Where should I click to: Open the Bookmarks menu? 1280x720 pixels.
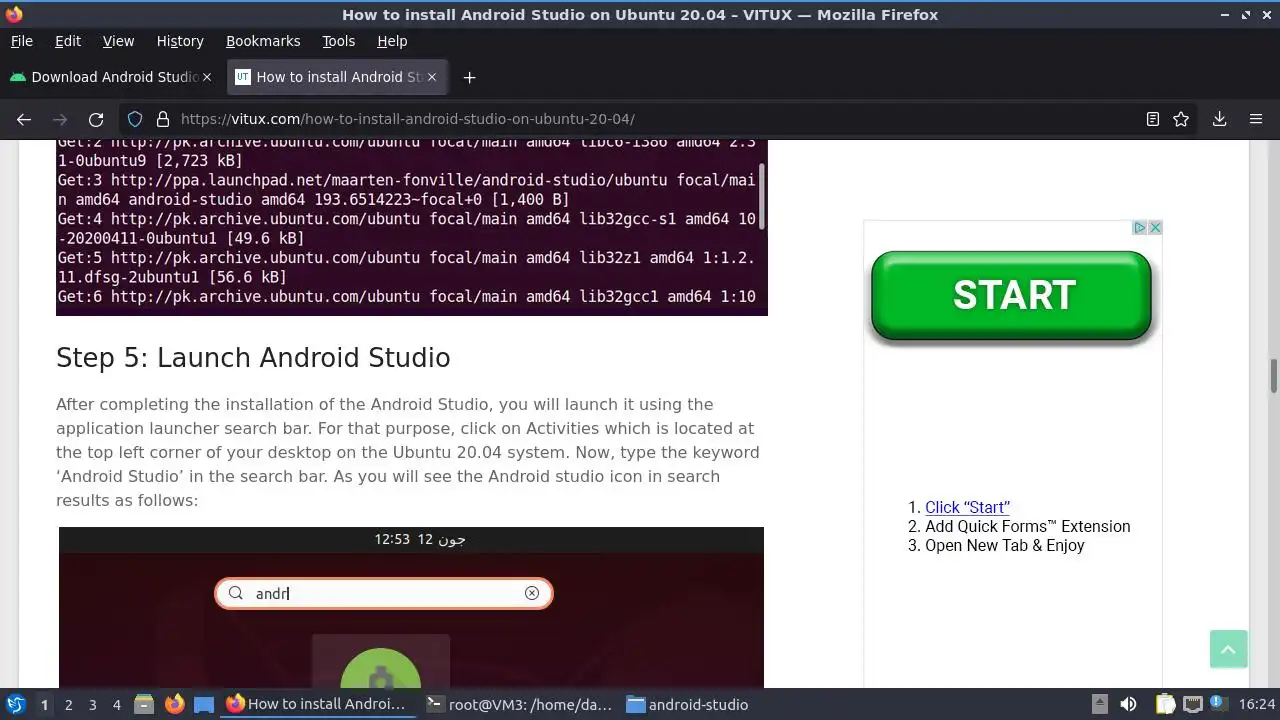tap(263, 41)
